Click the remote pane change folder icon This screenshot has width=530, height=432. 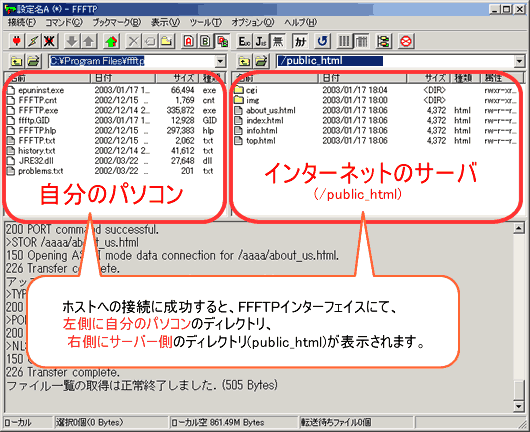[x=261, y=61]
